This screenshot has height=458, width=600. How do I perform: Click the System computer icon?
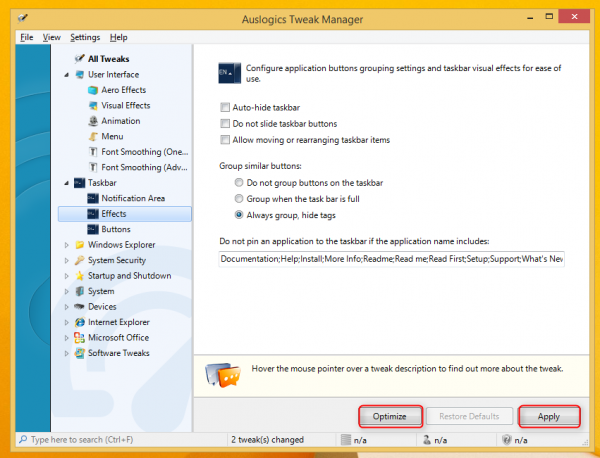[x=80, y=291]
